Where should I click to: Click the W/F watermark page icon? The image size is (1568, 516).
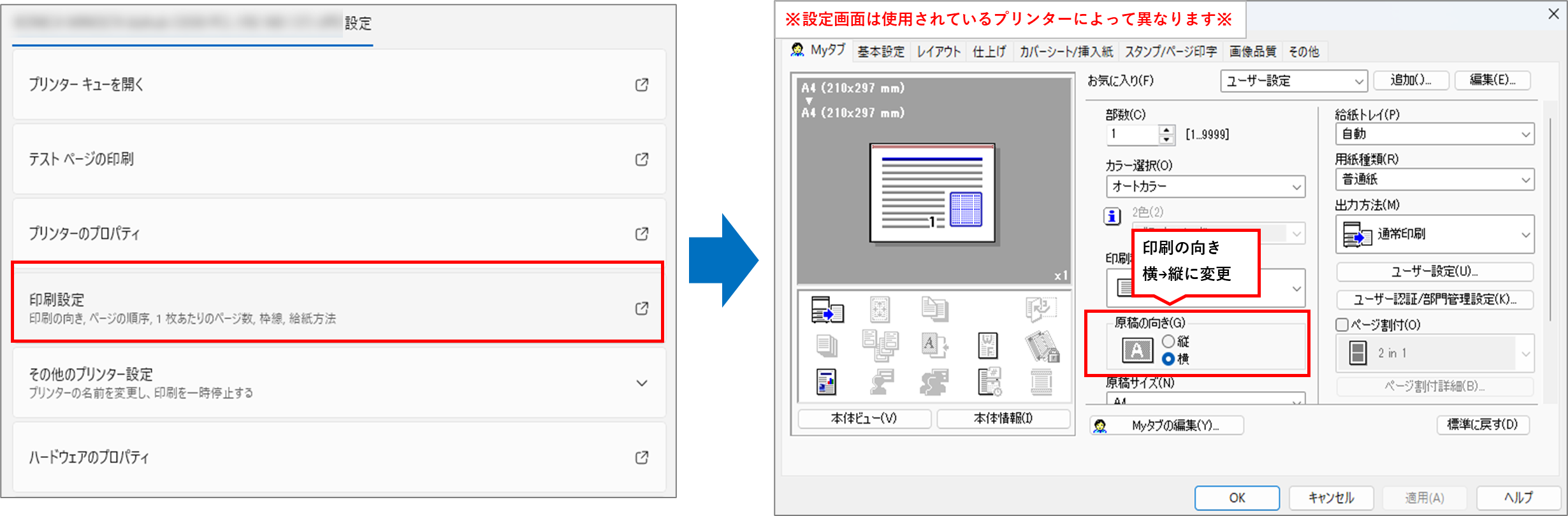tap(988, 346)
